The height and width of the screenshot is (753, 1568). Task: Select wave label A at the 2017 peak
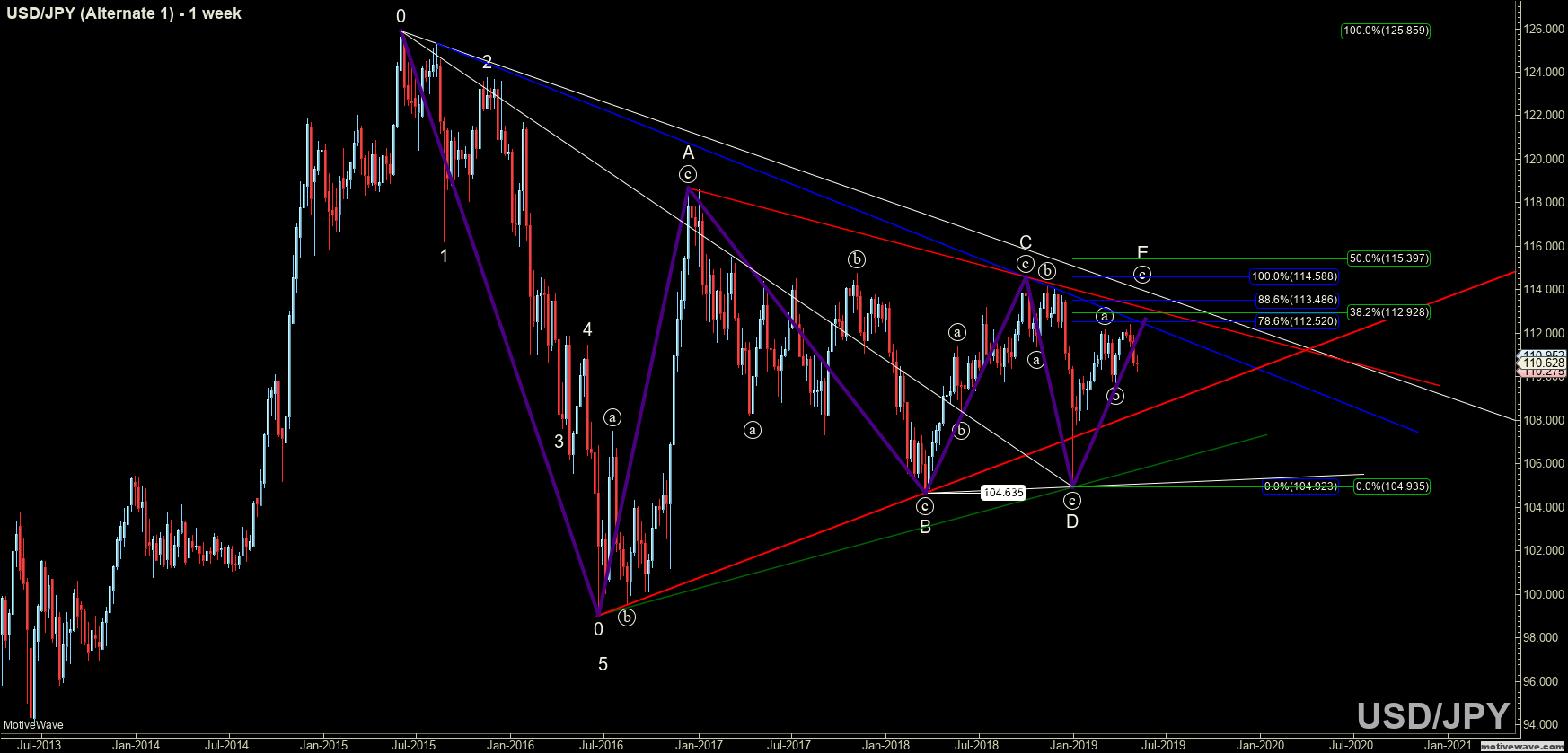point(688,153)
